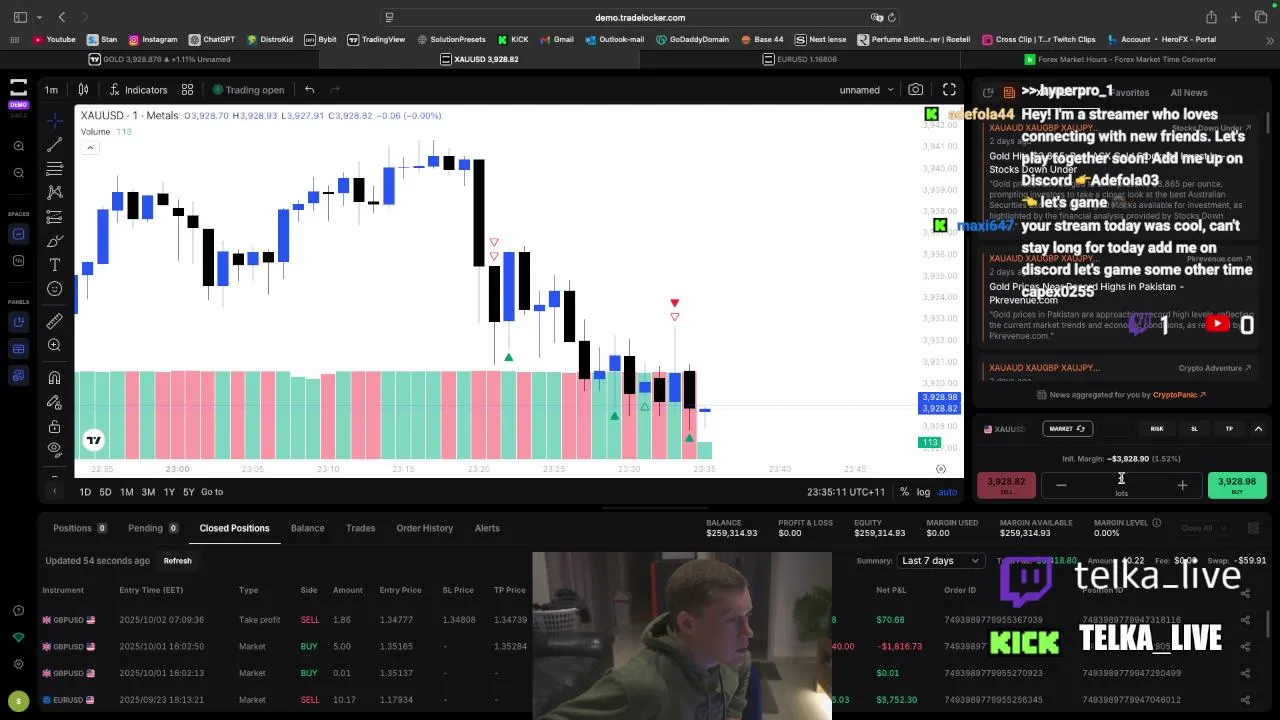Zoom out using sidebar magnifier minus

pyautogui.click(x=18, y=173)
